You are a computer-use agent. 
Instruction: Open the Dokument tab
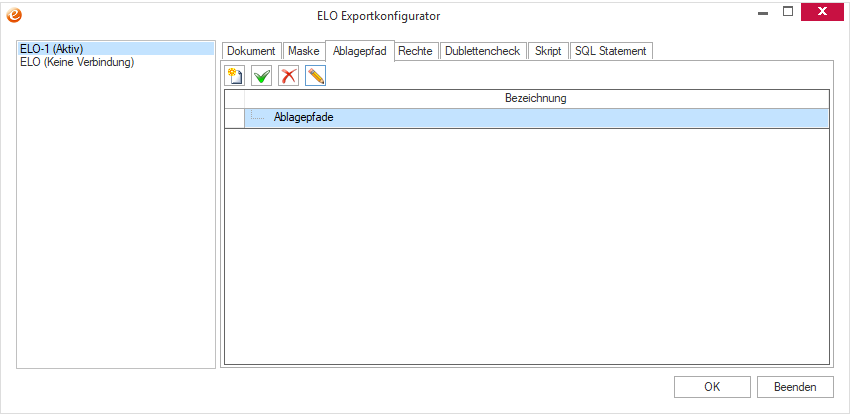point(251,51)
